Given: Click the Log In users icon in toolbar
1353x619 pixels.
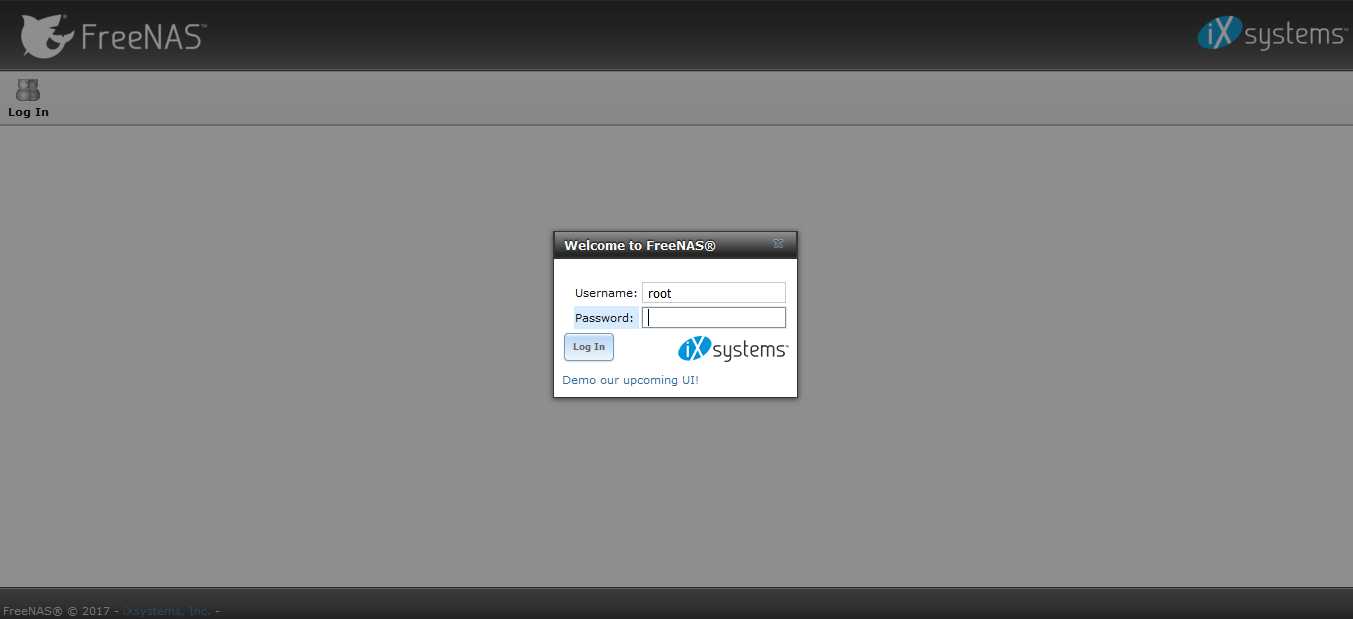Looking at the screenshot, I should tap(28, 90).
